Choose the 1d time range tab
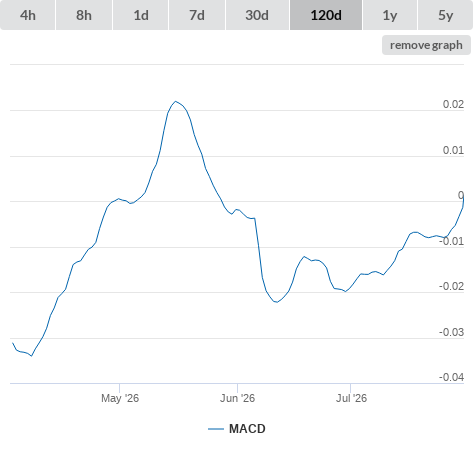The height and width of the screenshot is (455, 474). tap(141, 15)
